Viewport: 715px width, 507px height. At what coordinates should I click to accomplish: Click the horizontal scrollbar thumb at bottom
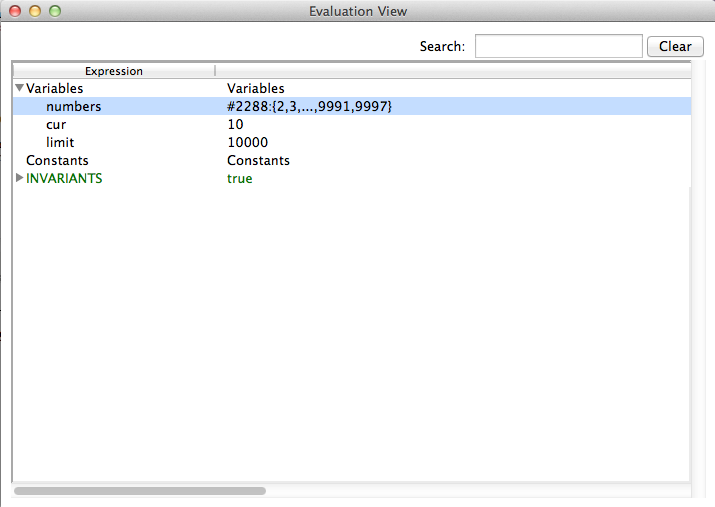[x=140, y=491]
